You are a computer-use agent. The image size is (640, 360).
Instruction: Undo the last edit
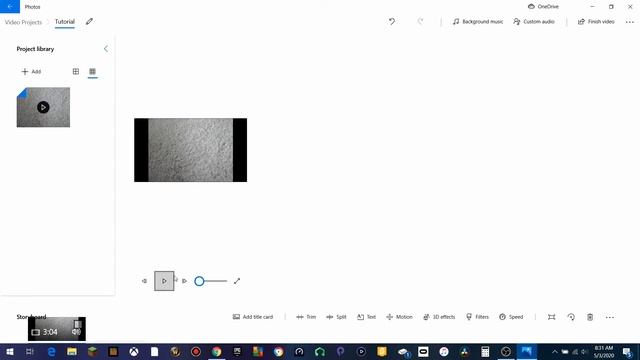click(392, 22)
